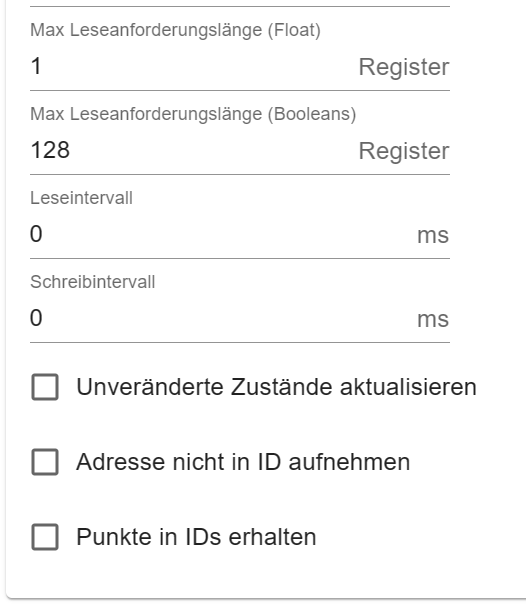Click the Leseintervall caption text
Viewport: 526px width, 610px height.
pos(81,198)
